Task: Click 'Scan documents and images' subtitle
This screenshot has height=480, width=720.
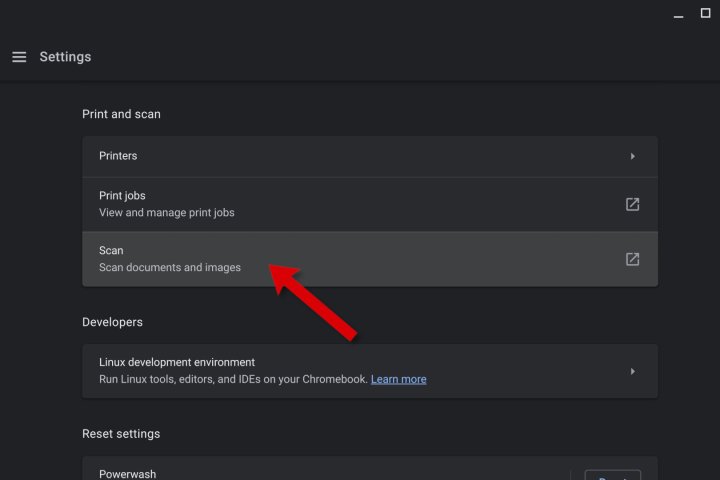Action: pos(170,267)
